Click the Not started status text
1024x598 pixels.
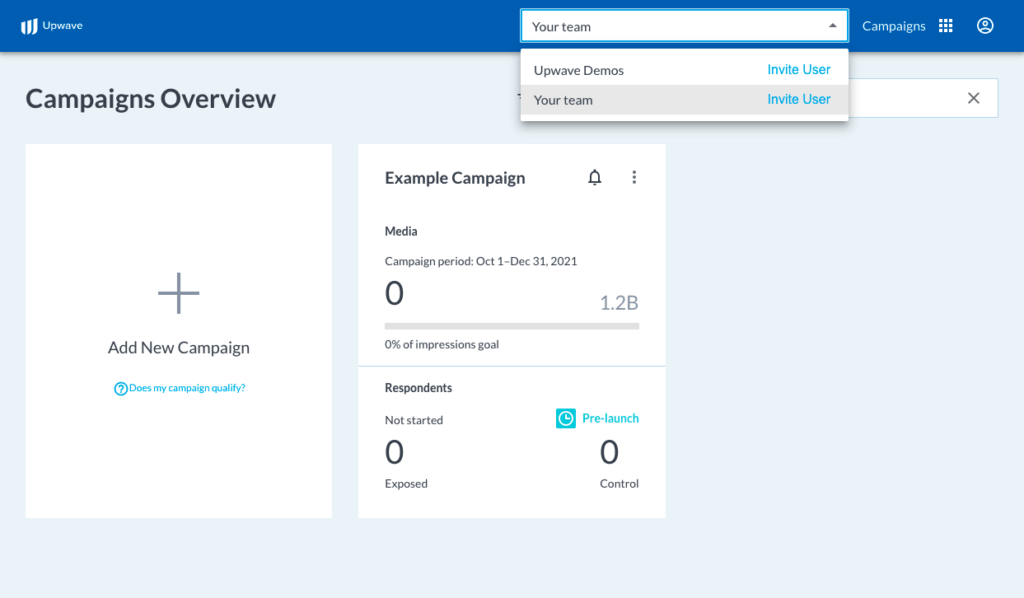tap(413, 420)
